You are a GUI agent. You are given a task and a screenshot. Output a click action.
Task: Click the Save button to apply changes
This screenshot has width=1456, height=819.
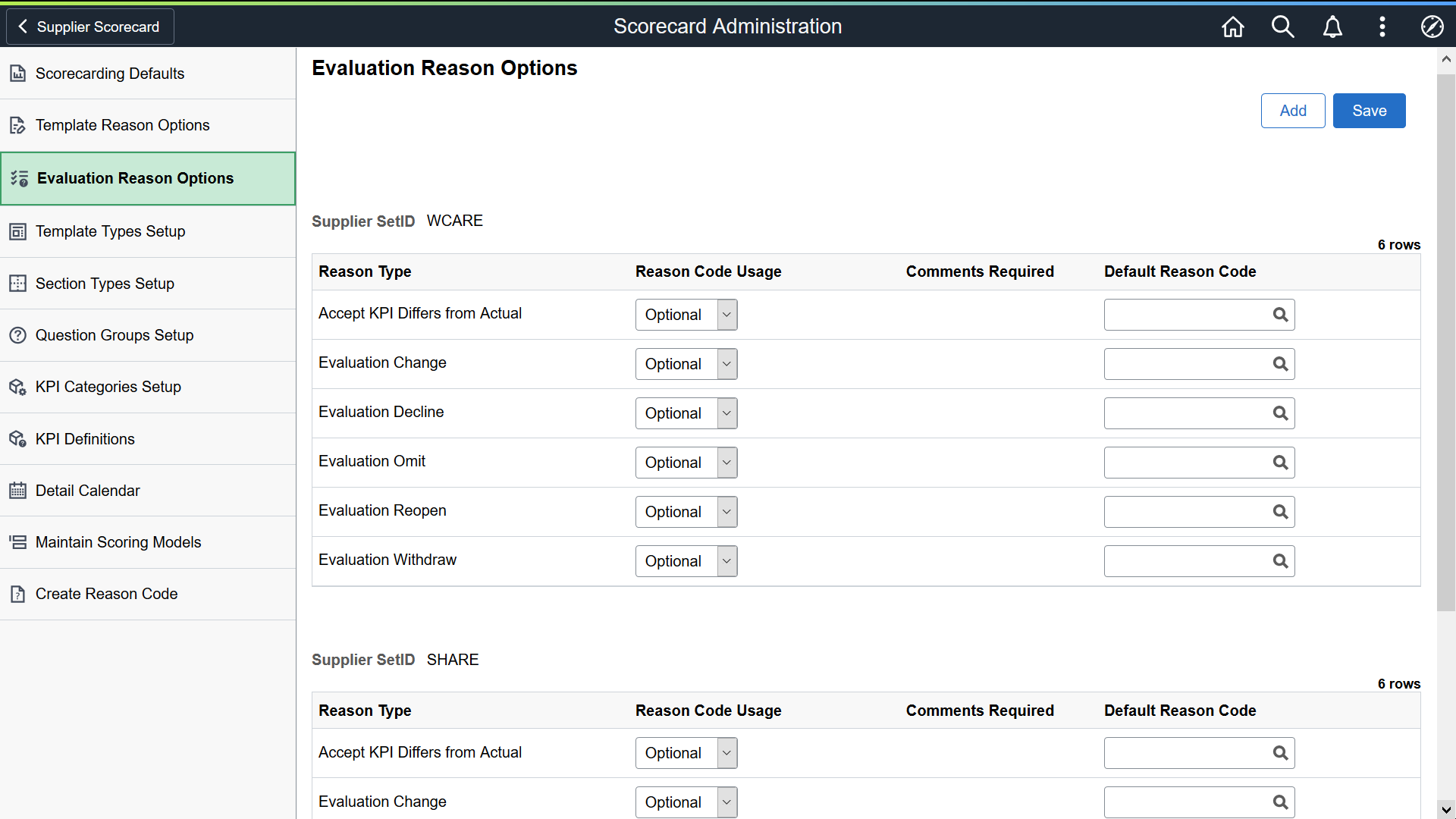pyautogui.click(x=1370, y=110)
